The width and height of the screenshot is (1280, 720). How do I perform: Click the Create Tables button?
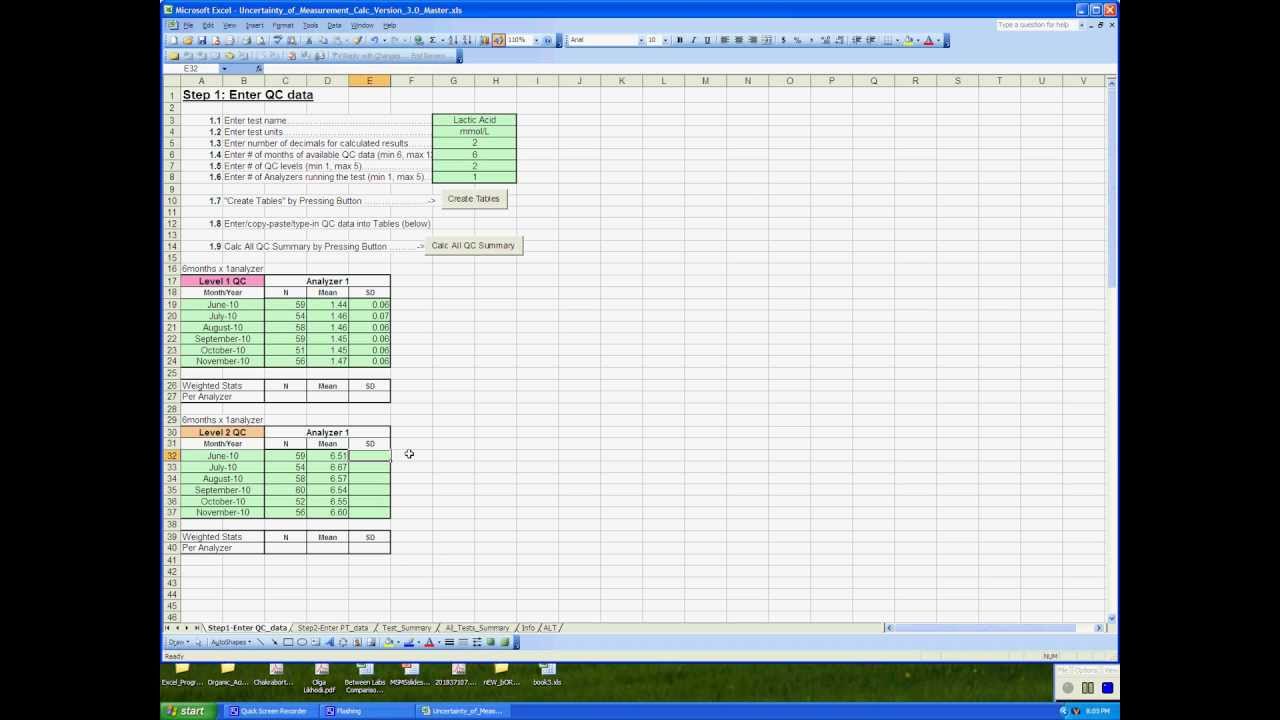[x=473, y=199]
